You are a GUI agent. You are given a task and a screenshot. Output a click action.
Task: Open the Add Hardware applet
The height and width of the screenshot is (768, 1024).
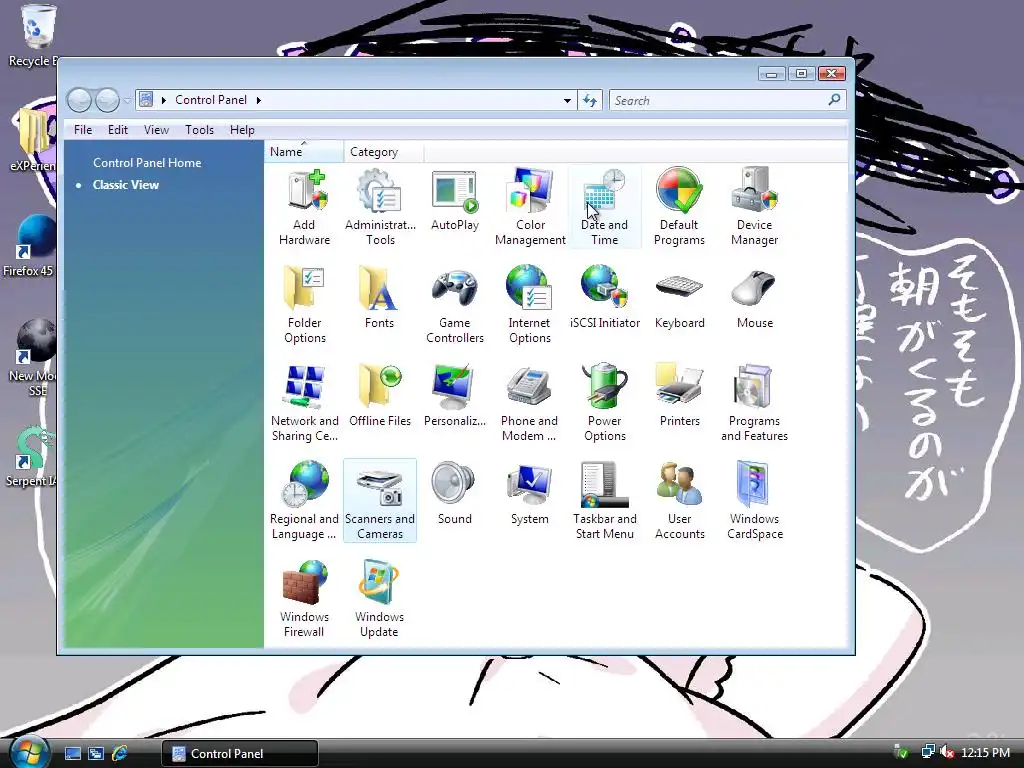(x=304, y=207)
